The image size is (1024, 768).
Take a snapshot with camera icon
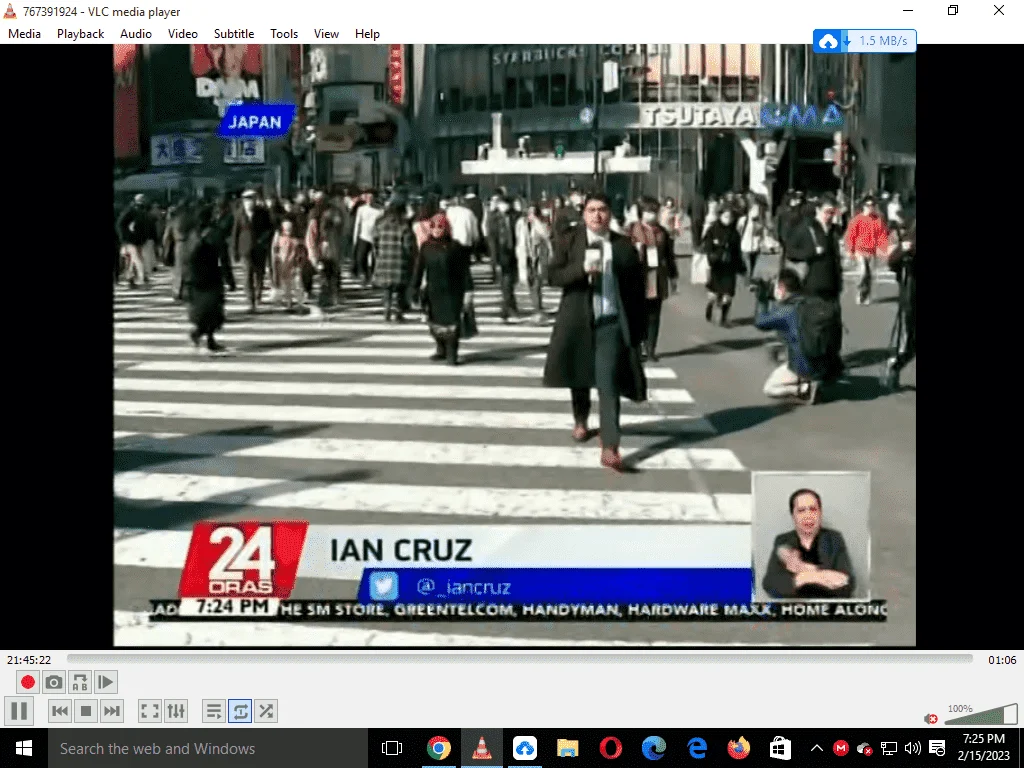pos(54,682)
